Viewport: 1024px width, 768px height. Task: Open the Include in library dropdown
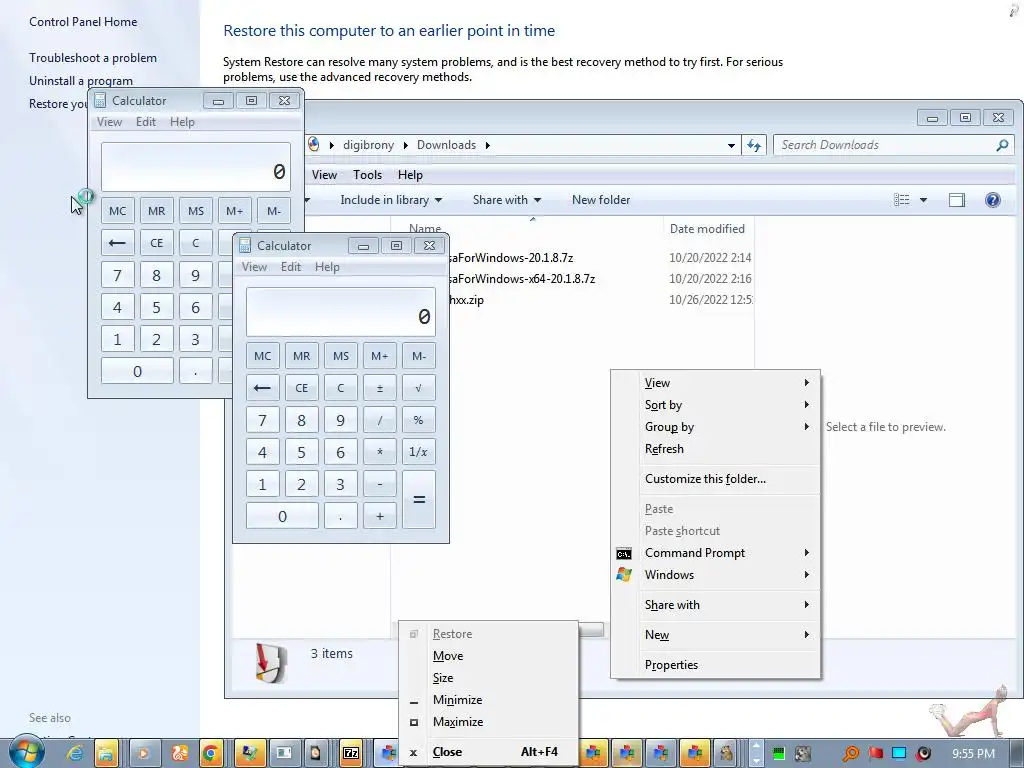click(x=391, y=200)
